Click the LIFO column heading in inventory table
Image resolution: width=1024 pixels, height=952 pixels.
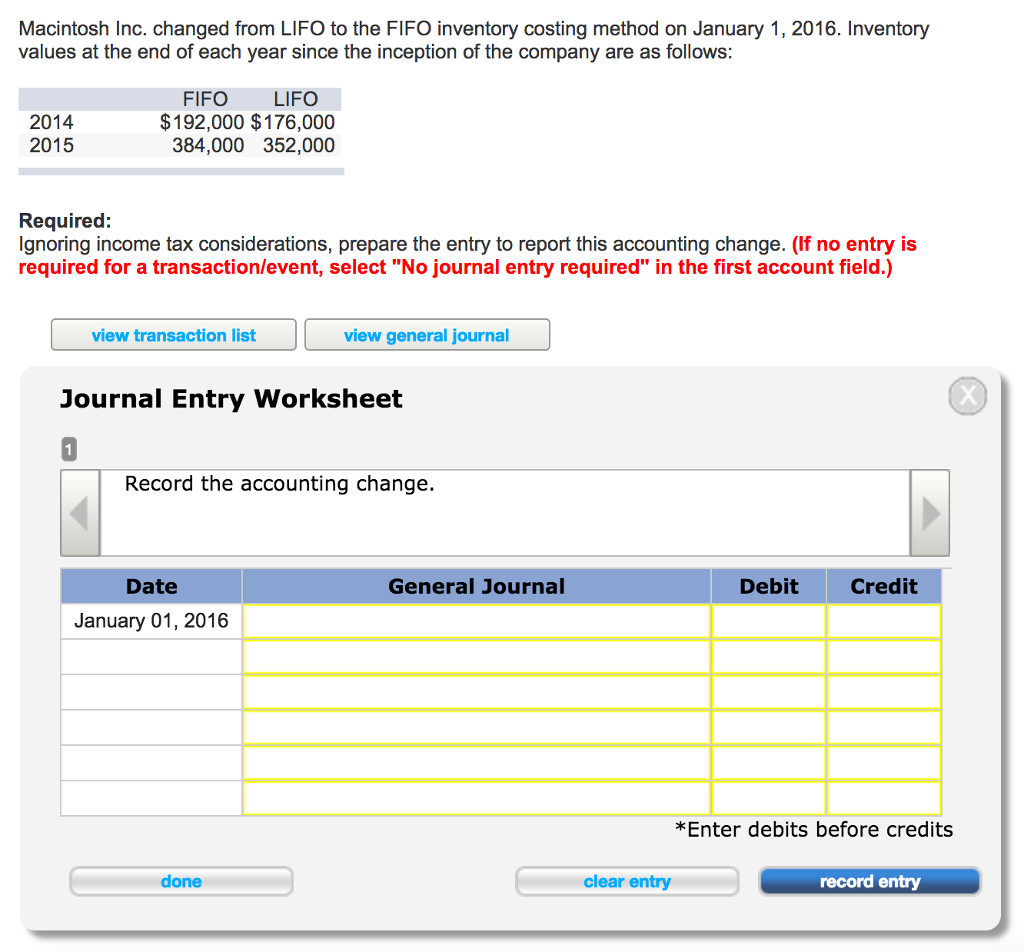296,99
